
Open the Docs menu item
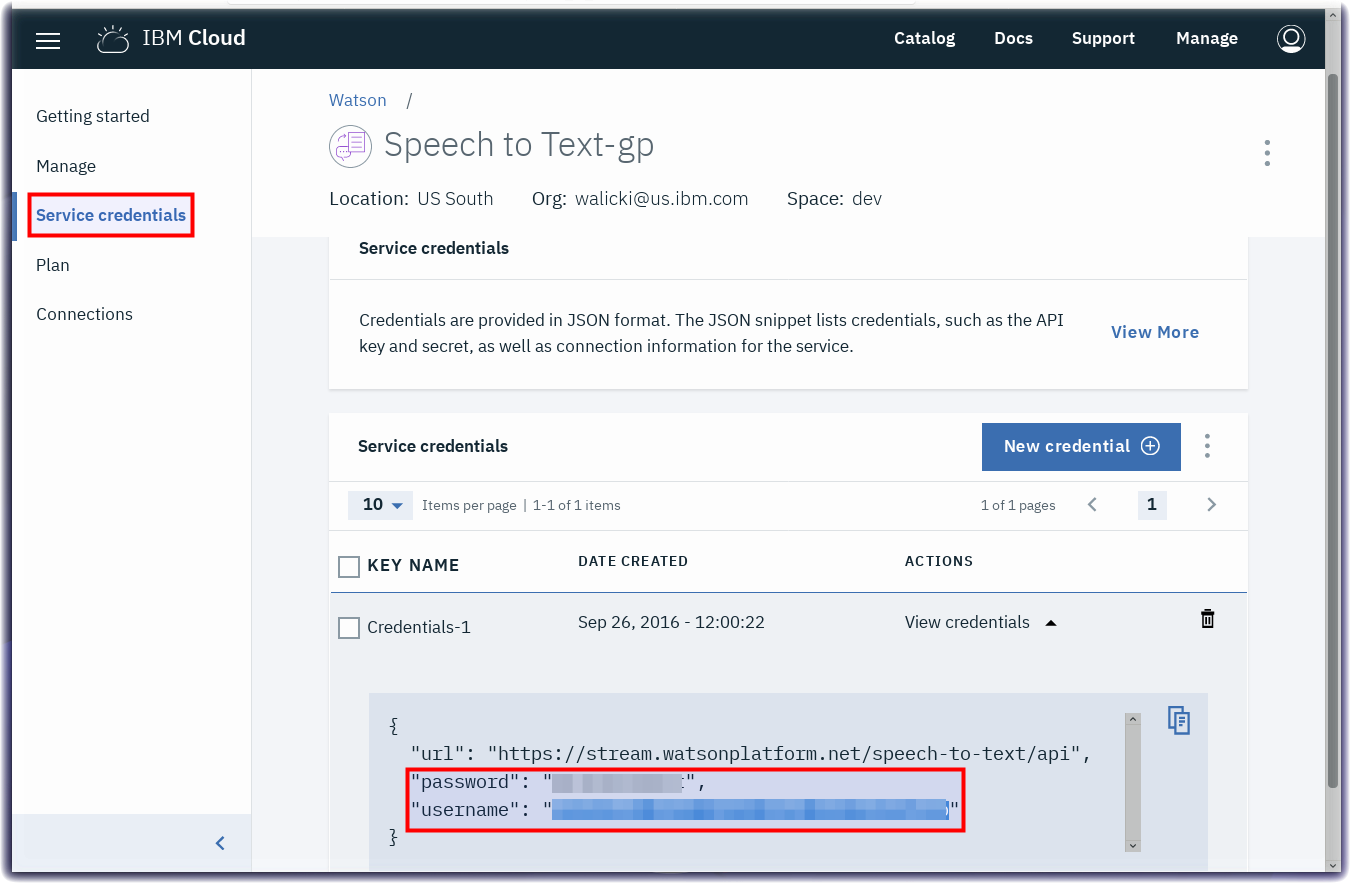click(1013, 39)
